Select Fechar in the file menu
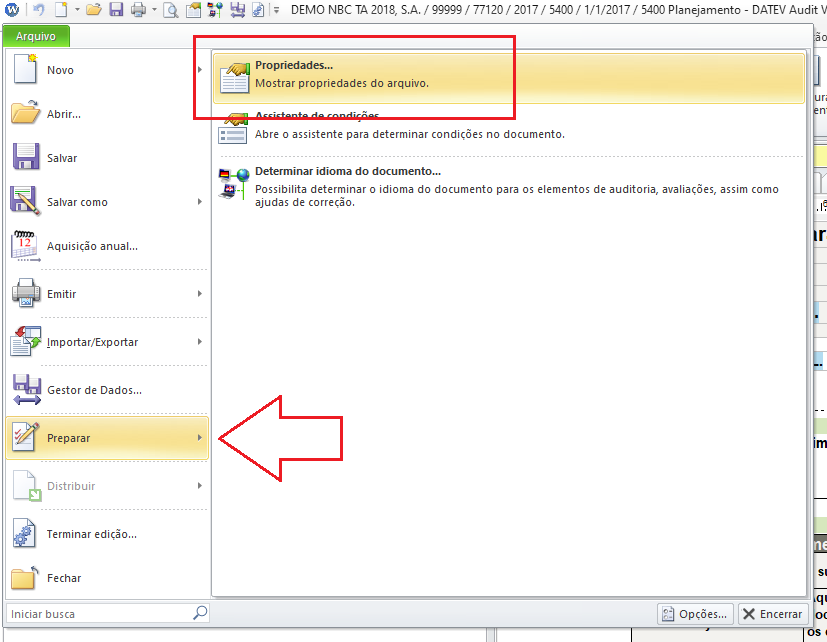 tap(107, 578)
